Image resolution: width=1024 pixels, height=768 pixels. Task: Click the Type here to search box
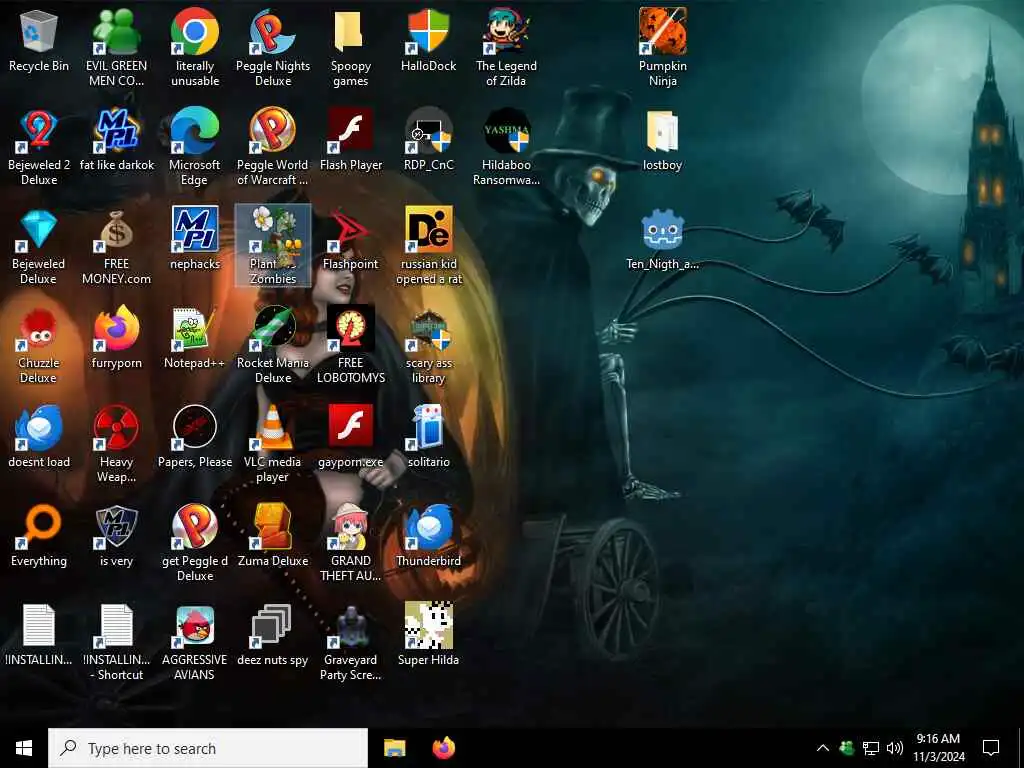point(208,748)
